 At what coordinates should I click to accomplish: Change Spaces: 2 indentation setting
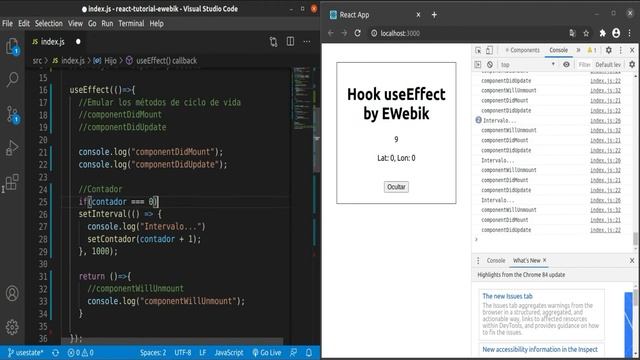pyautogui.click(x=153, y=353)
